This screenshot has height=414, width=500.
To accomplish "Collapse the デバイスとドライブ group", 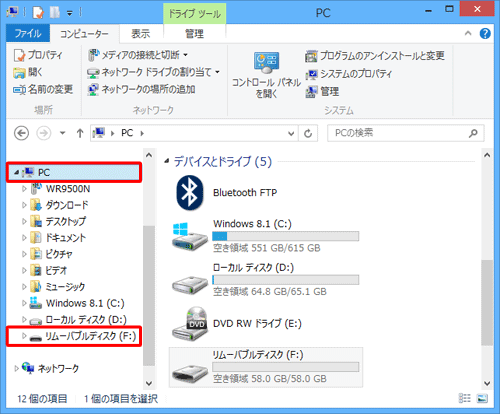I will (x=166, y=162).
